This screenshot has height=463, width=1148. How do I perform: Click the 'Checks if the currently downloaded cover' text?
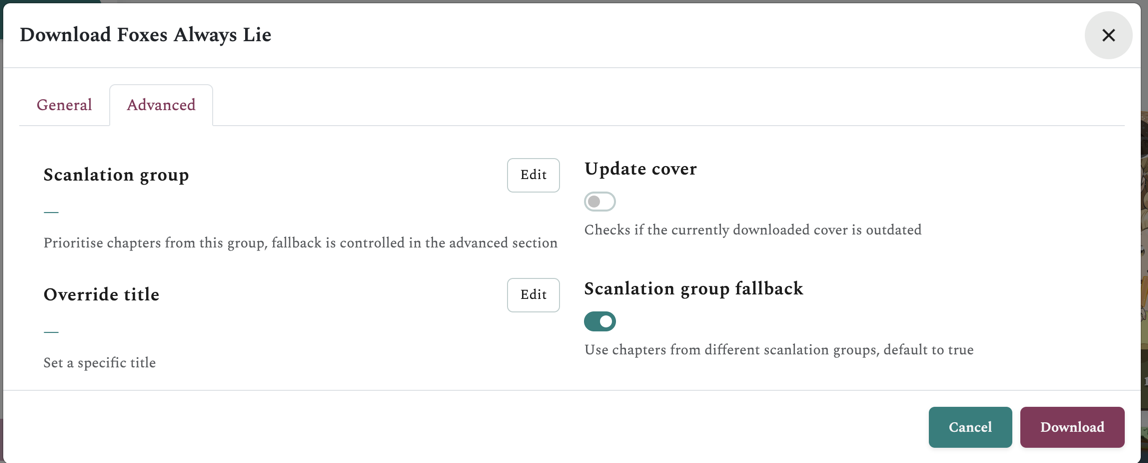(x=752, y=230)
